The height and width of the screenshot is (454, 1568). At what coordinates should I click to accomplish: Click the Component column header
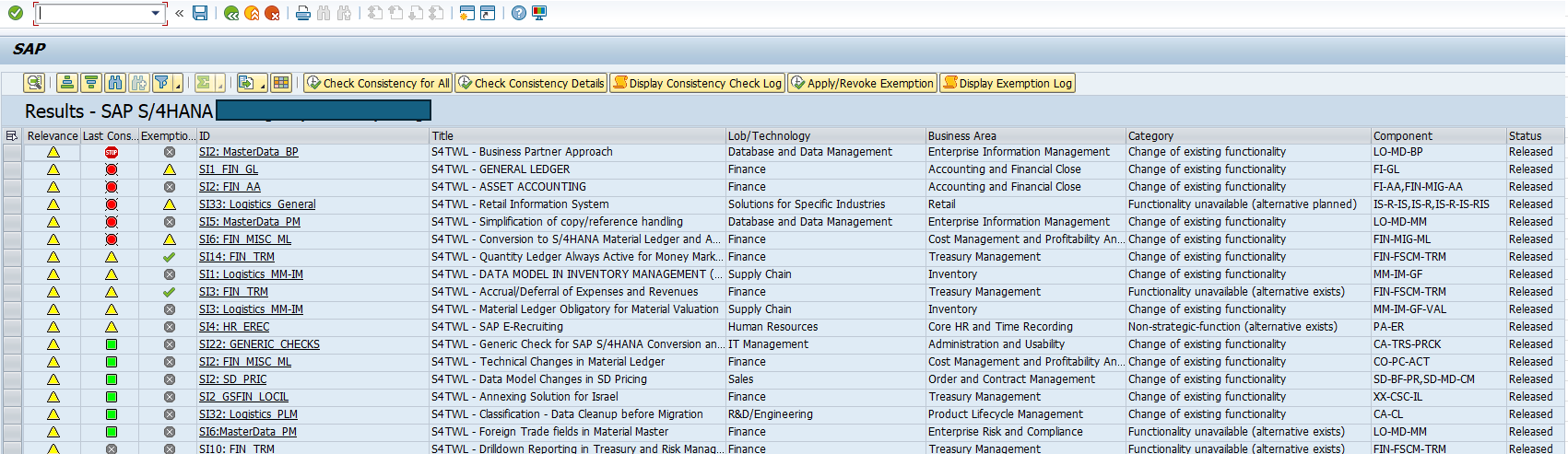pos(1439,135)
